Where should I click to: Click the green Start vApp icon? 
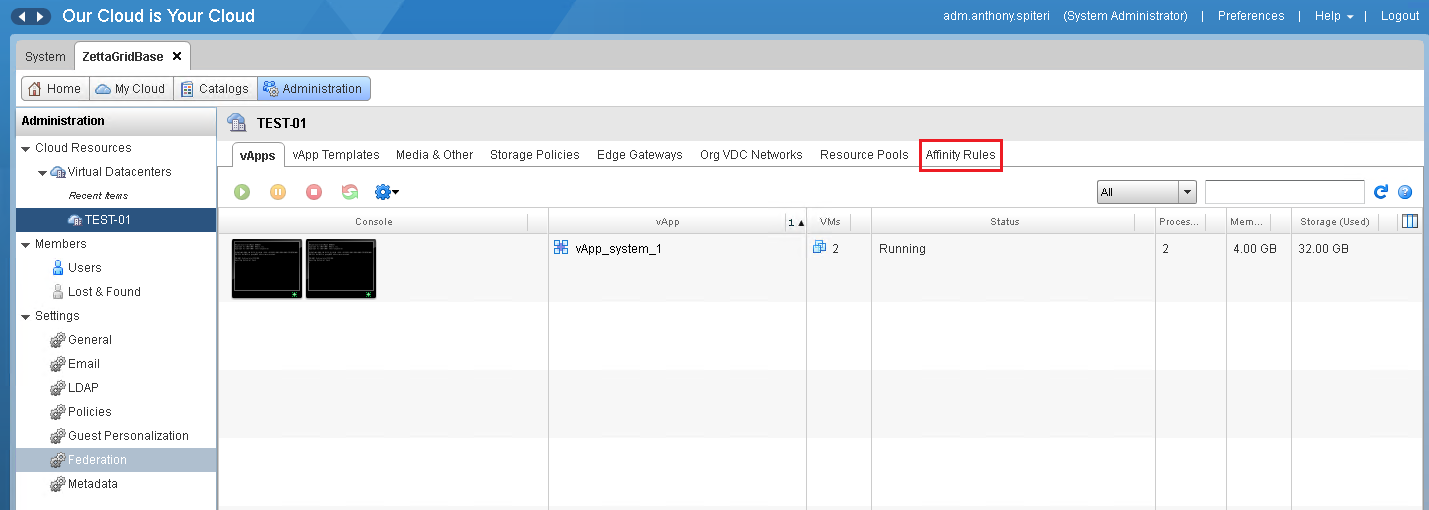242,192
